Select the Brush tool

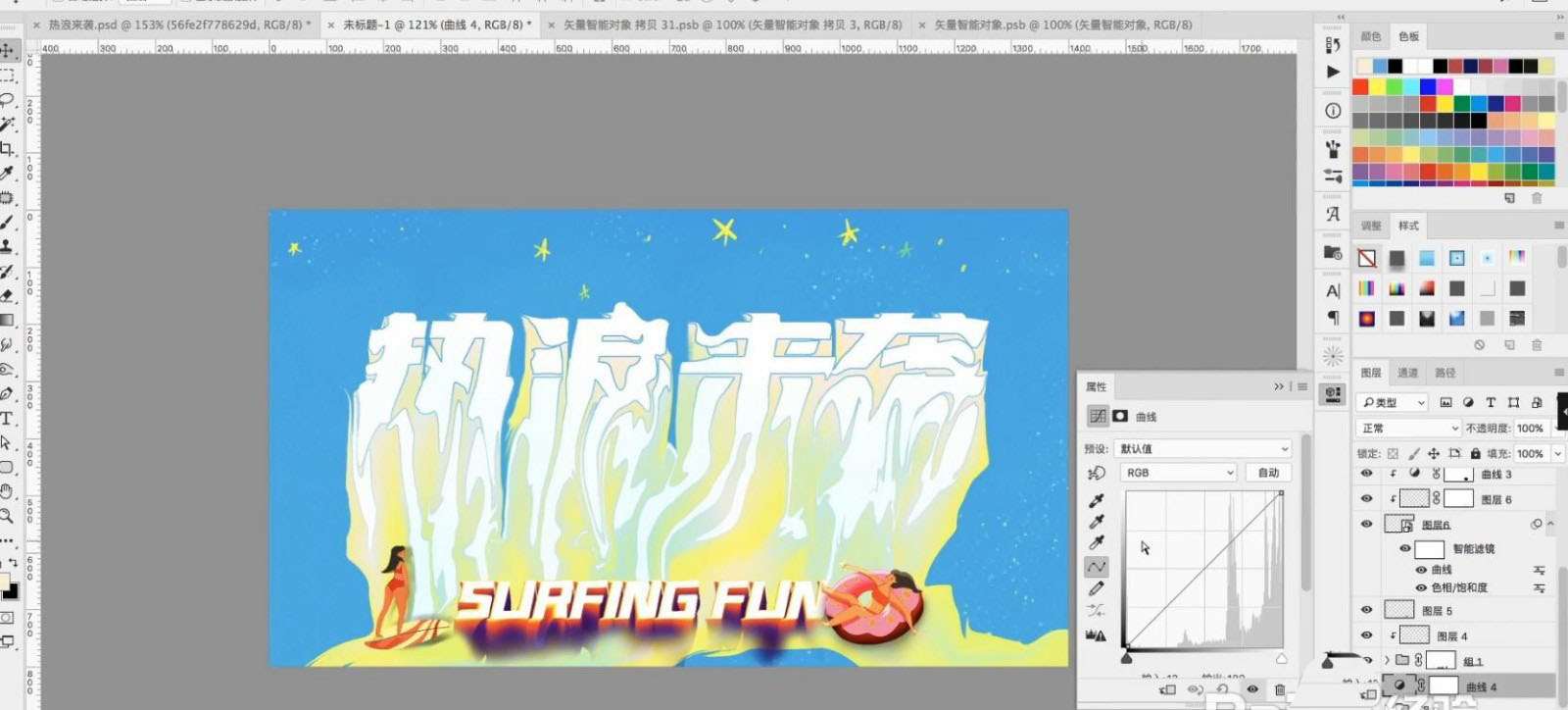pos(7,222)
